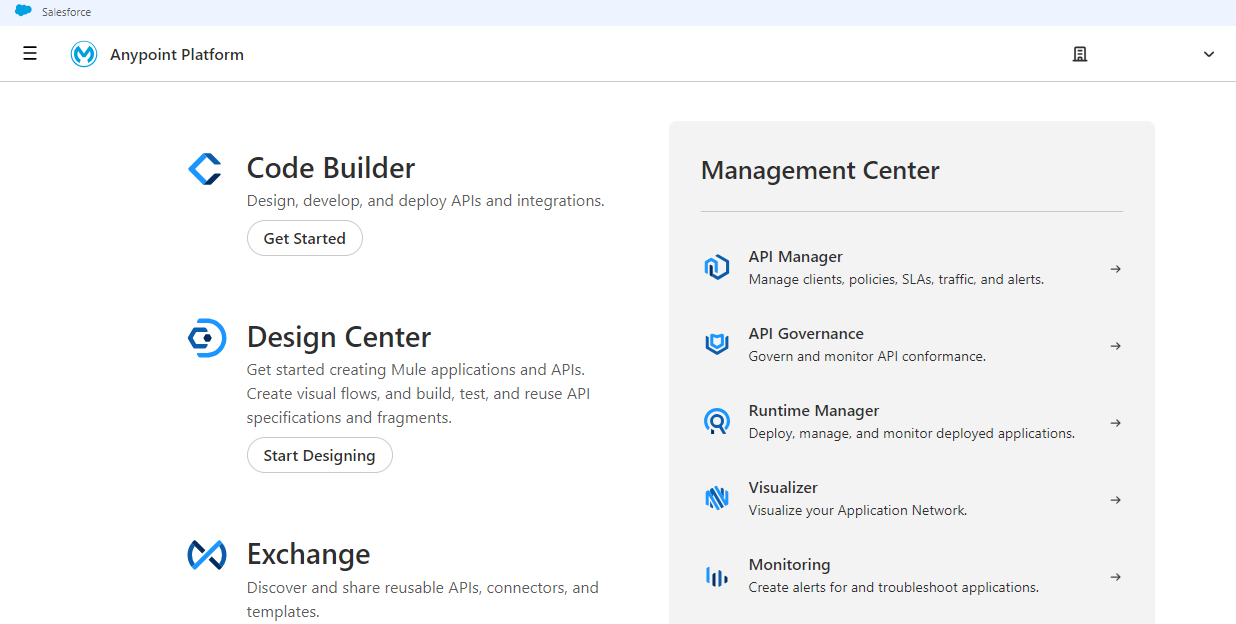Open the hamburger navigation menu
The width and height of the screenshot is (1236, 624).
point(30,54)
